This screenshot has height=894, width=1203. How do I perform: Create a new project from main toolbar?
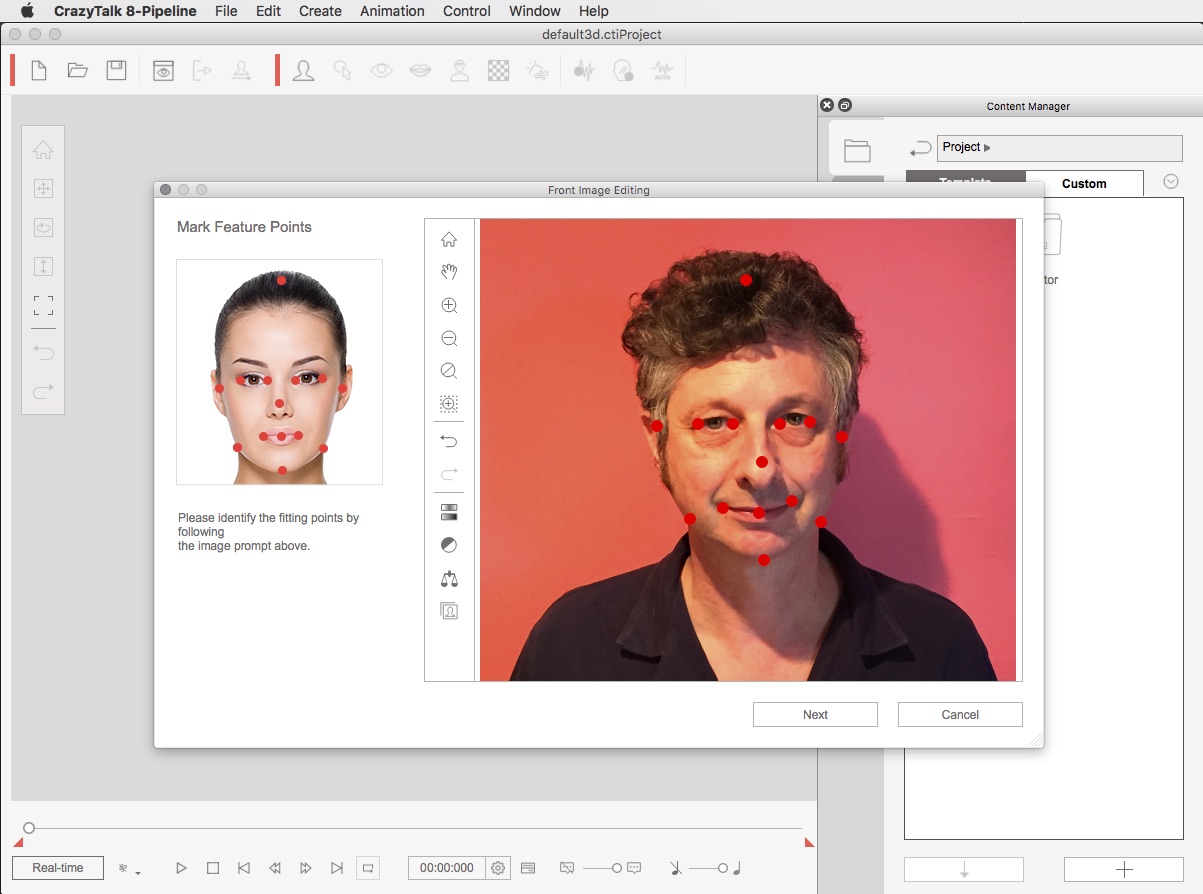point(39,70)
